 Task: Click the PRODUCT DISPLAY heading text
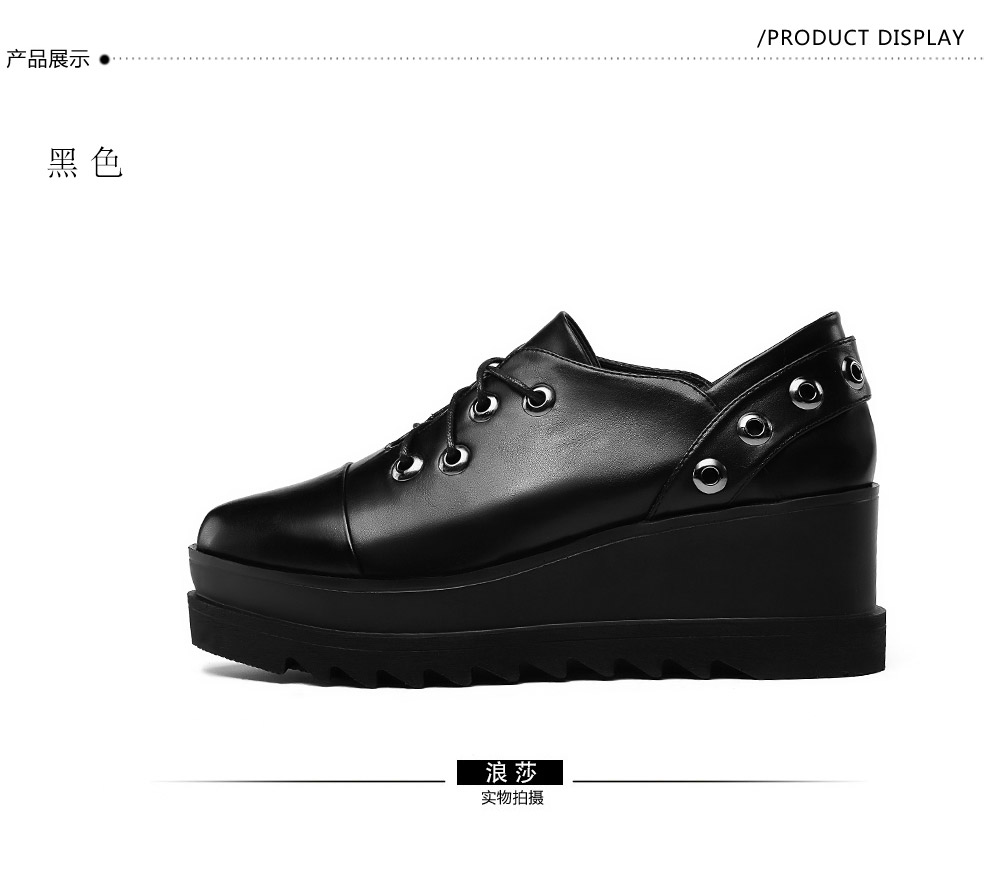point(861,38)
